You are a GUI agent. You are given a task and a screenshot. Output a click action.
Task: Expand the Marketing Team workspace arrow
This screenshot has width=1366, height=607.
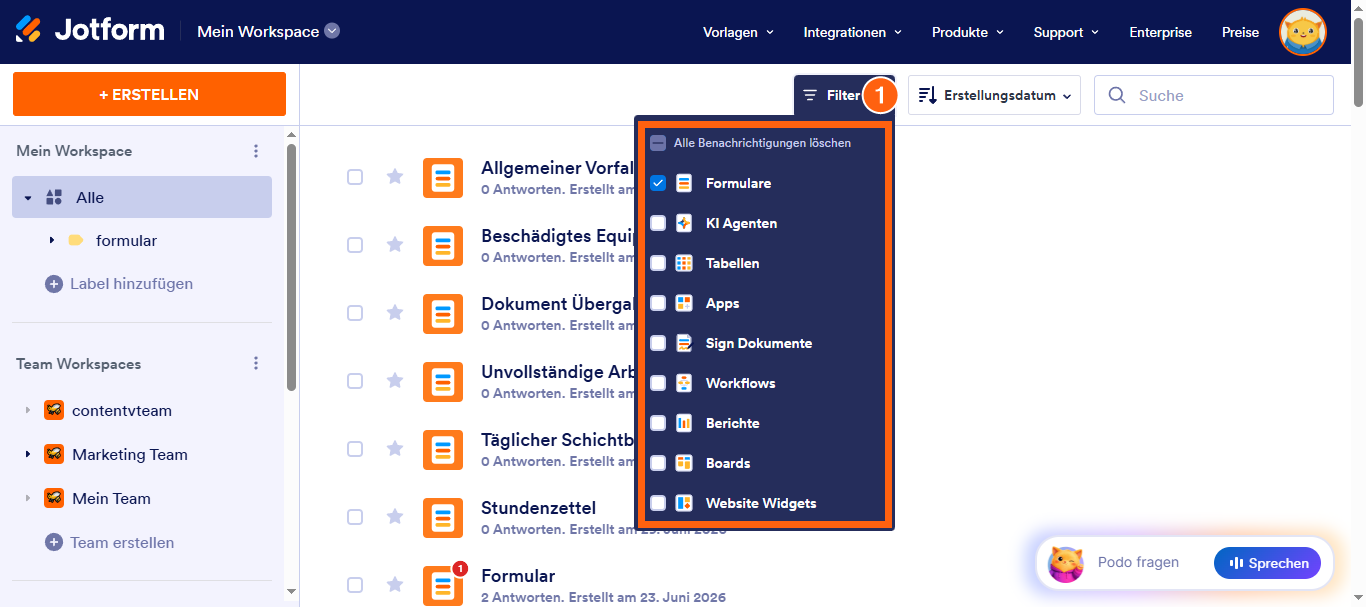point(28,455)
